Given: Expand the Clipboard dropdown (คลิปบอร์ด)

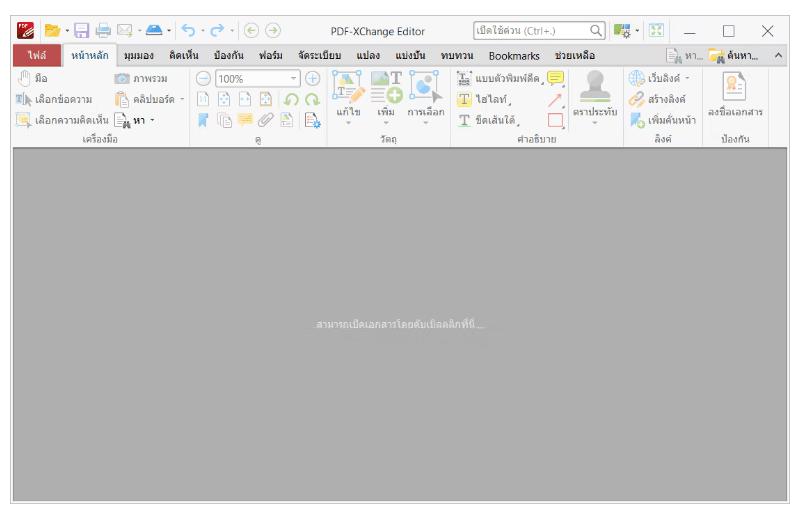Looking at the screenshot, I should point(181,99).
